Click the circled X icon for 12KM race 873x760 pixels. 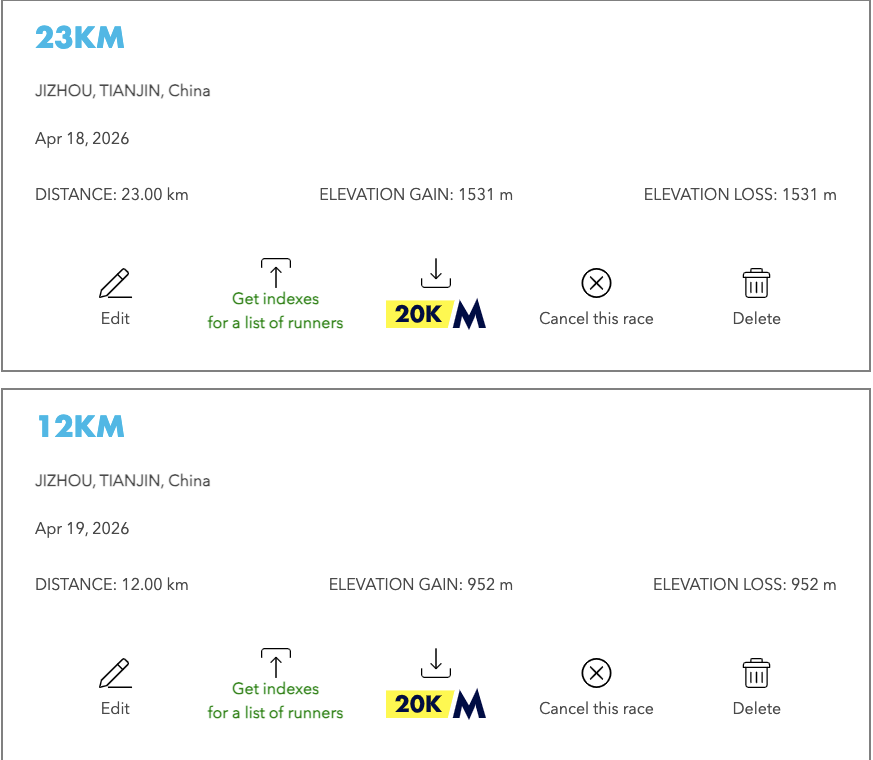[596, 674]
